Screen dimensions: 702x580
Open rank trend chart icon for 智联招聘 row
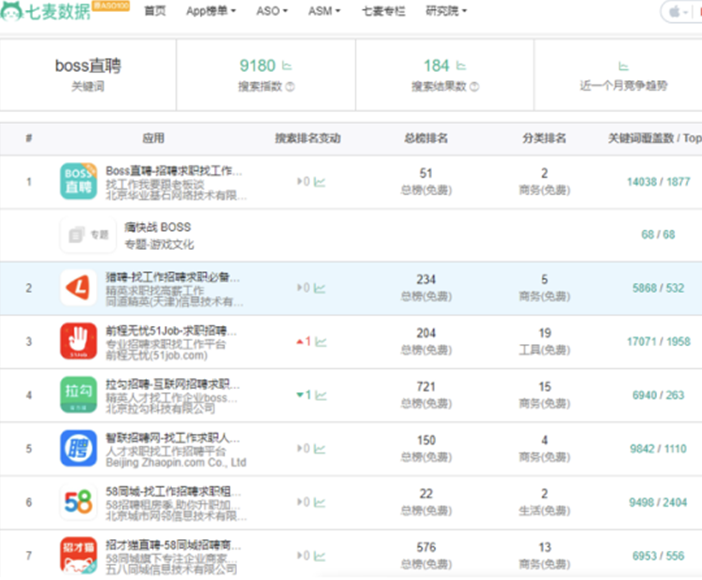point(319,449)
